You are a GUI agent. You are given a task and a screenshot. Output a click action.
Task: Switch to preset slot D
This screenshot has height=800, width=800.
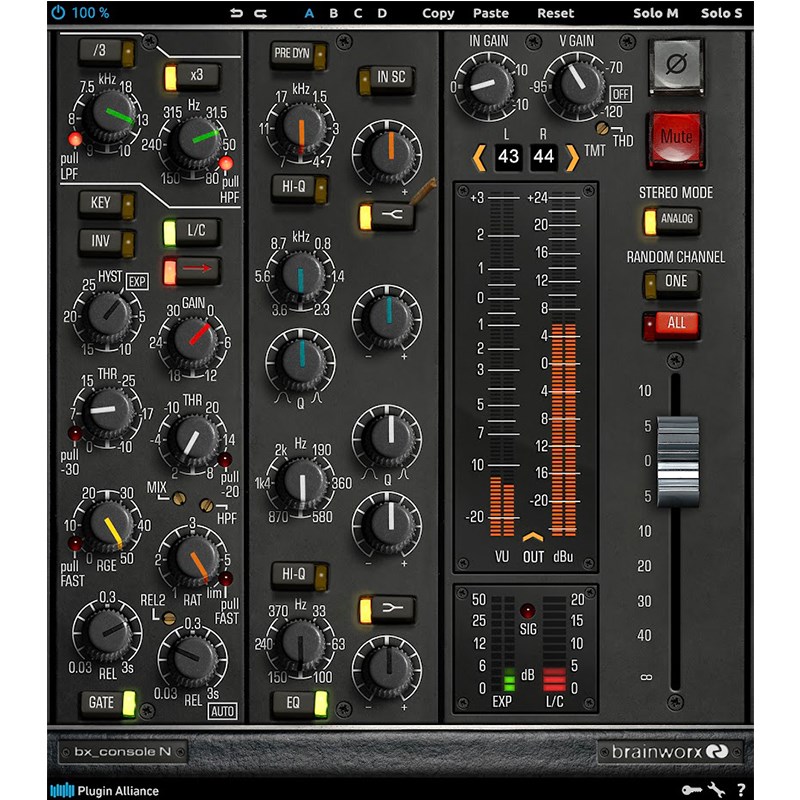pos(381,13)
